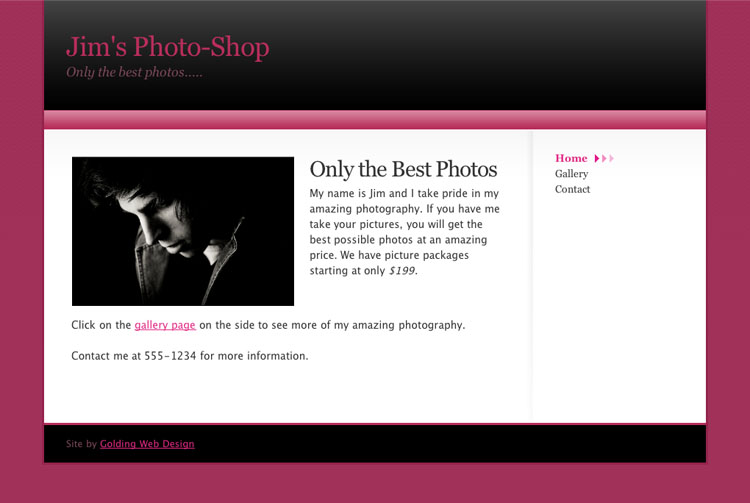Click the middle pink arrow beside Home

point(604,158)
